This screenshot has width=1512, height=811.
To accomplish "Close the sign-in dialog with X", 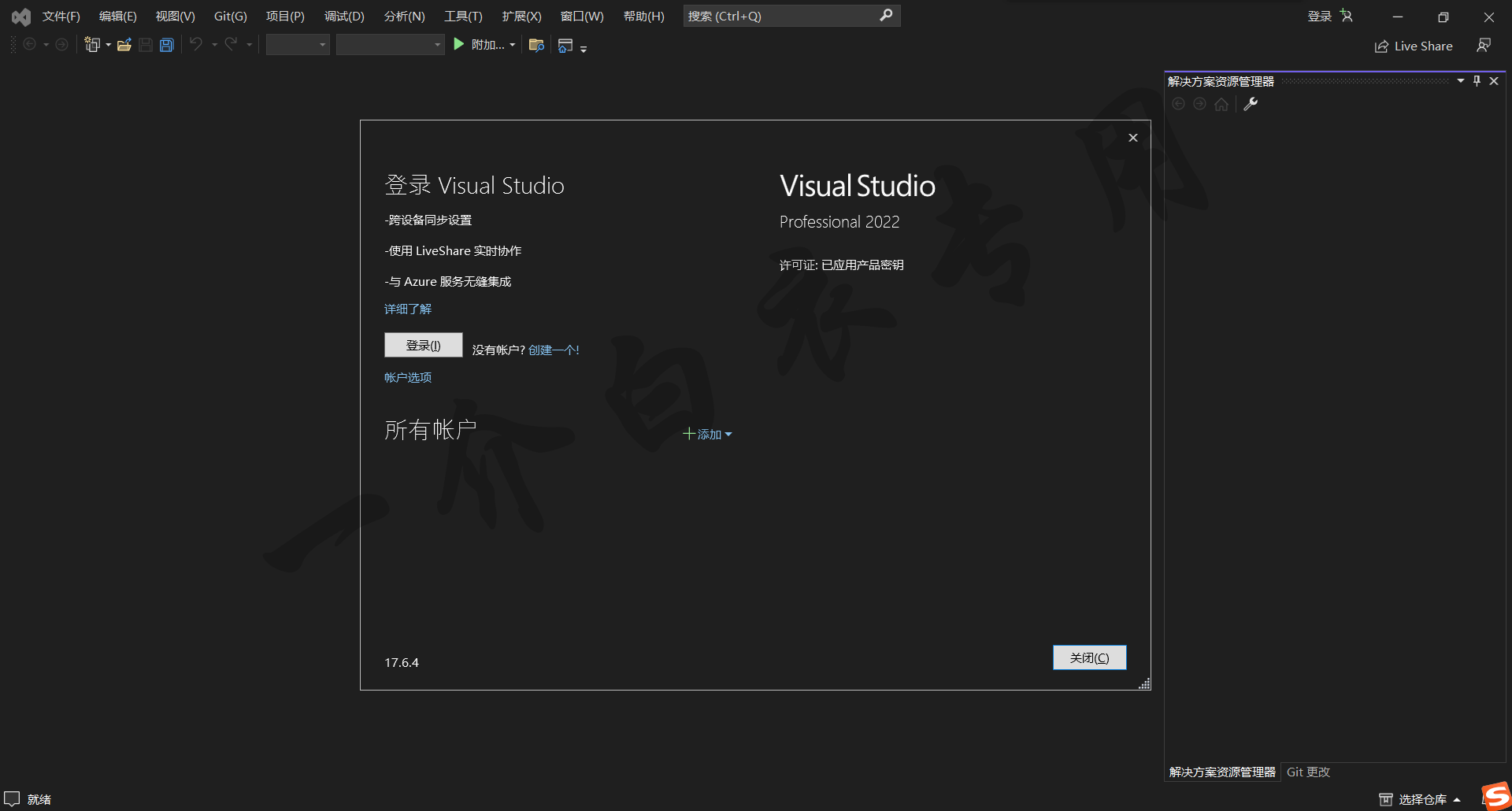I will pos(1133,138).
